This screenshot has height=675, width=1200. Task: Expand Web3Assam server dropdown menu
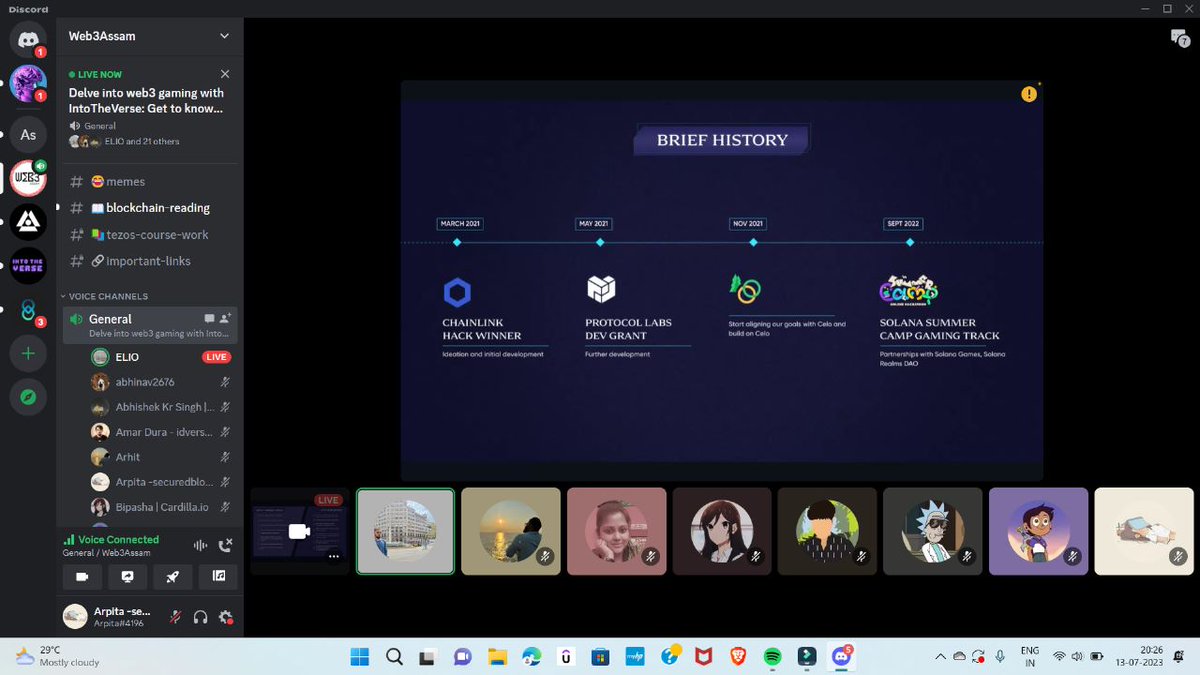(225, 36)
